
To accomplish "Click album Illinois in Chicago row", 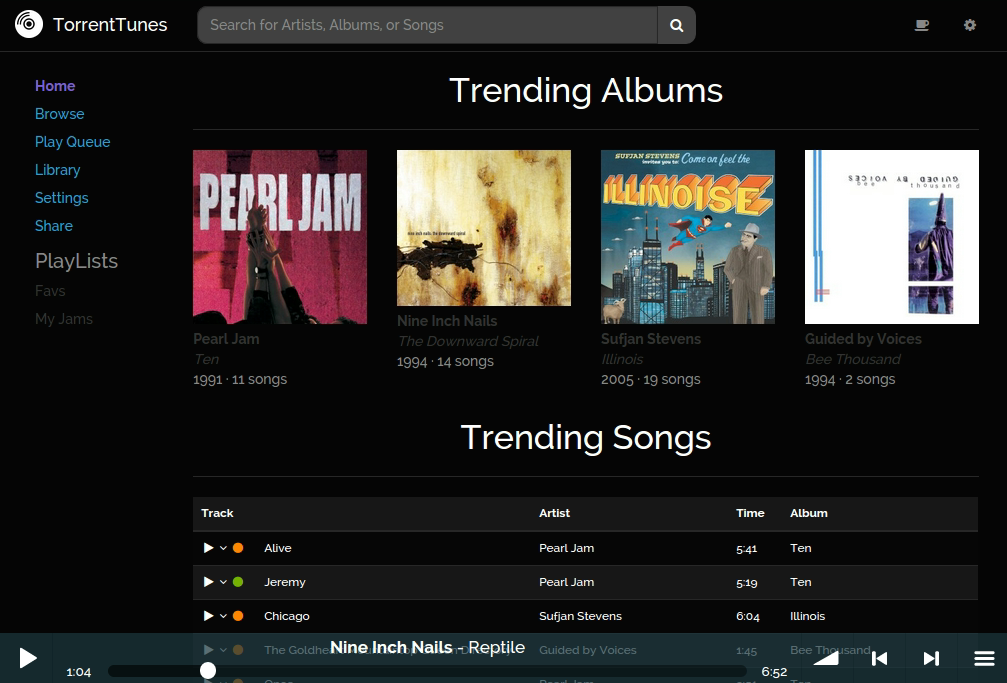I will (x=807, y=616).
